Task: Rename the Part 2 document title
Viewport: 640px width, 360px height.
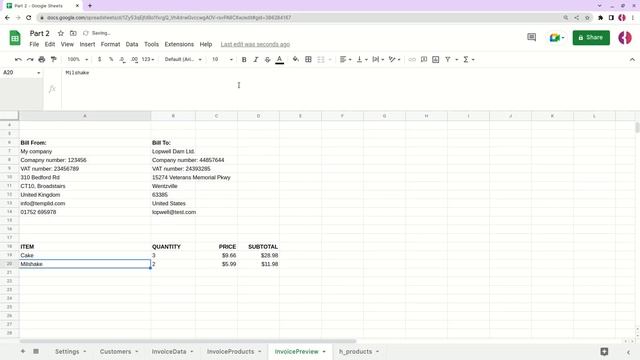Action: pos(40,33)
